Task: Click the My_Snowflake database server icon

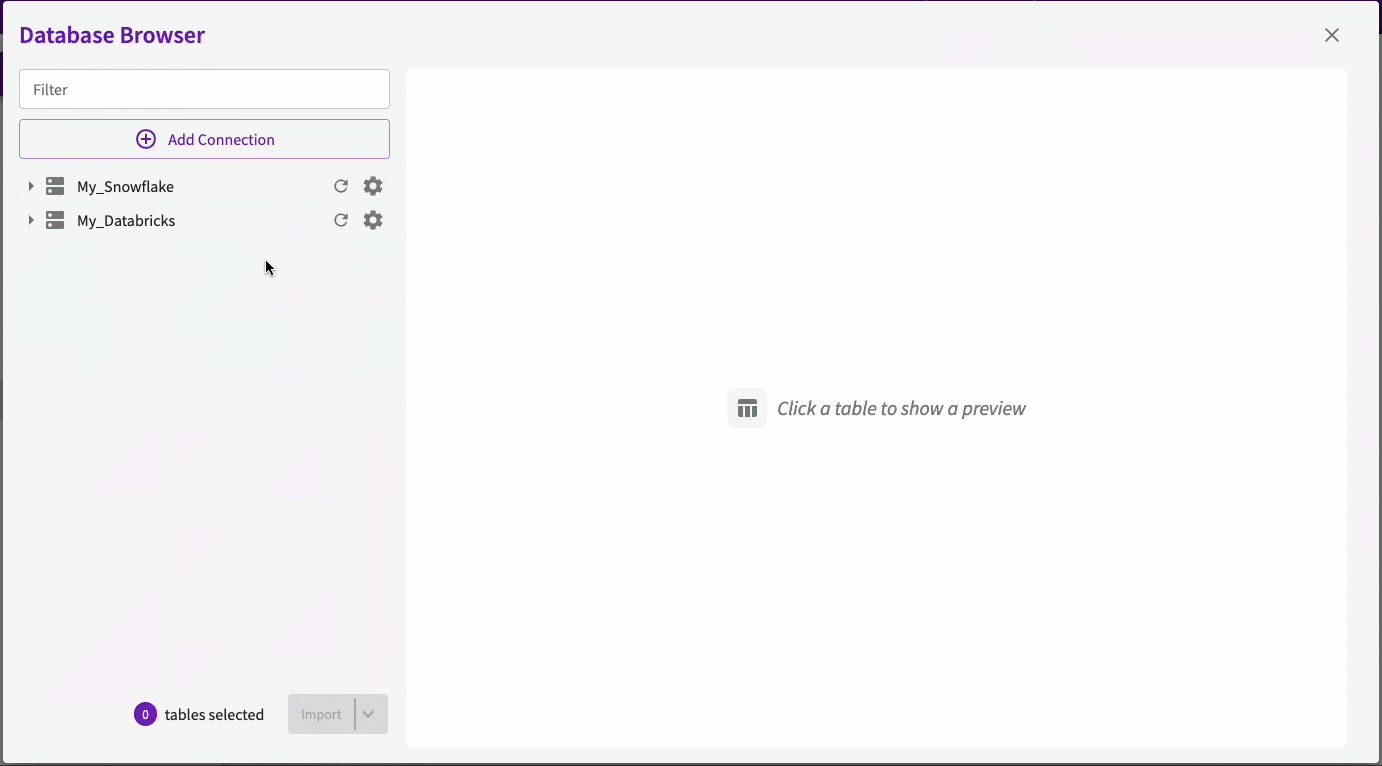Action: point(56,186)
